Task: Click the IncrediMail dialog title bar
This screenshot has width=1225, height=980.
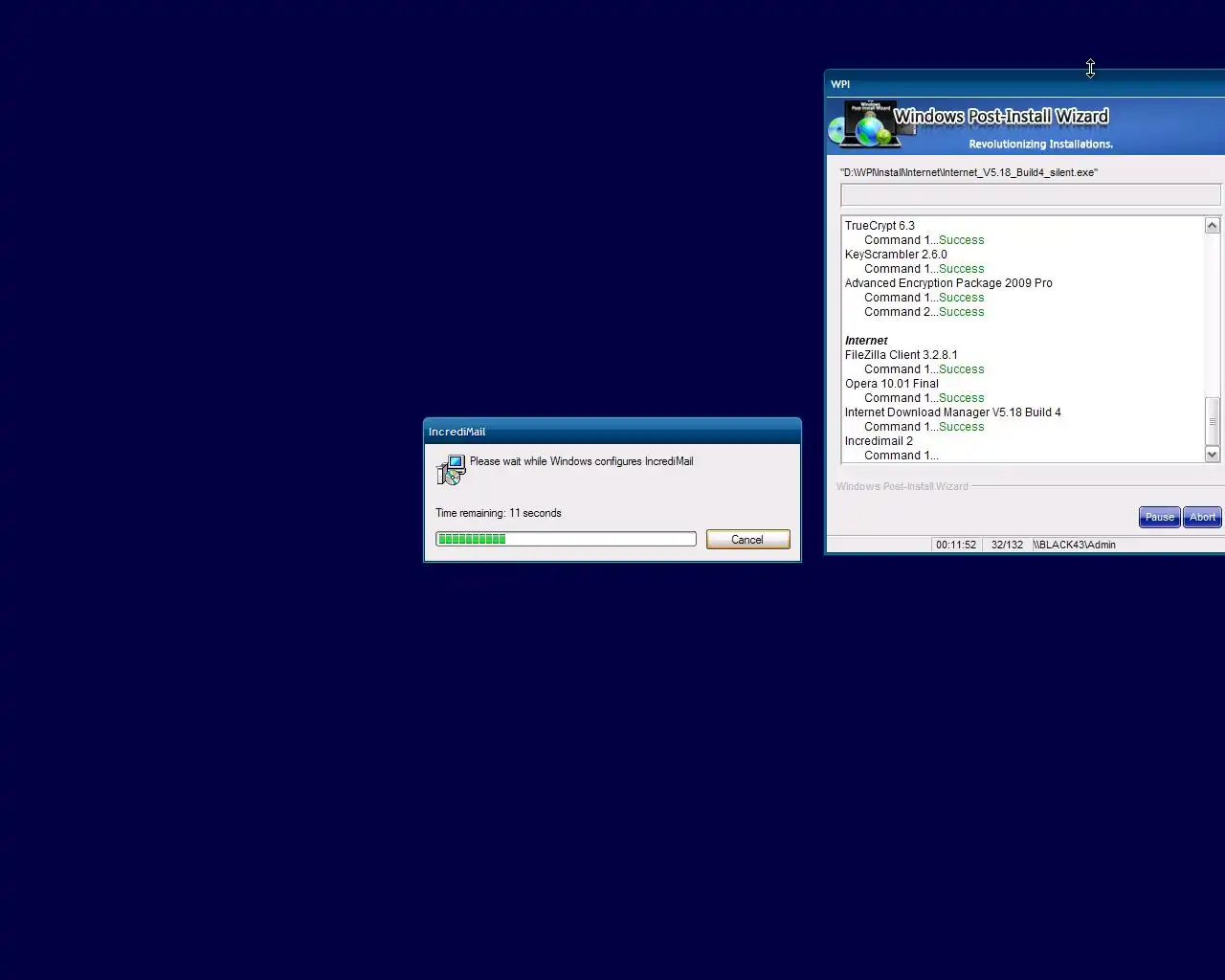Action: (612, 432)
